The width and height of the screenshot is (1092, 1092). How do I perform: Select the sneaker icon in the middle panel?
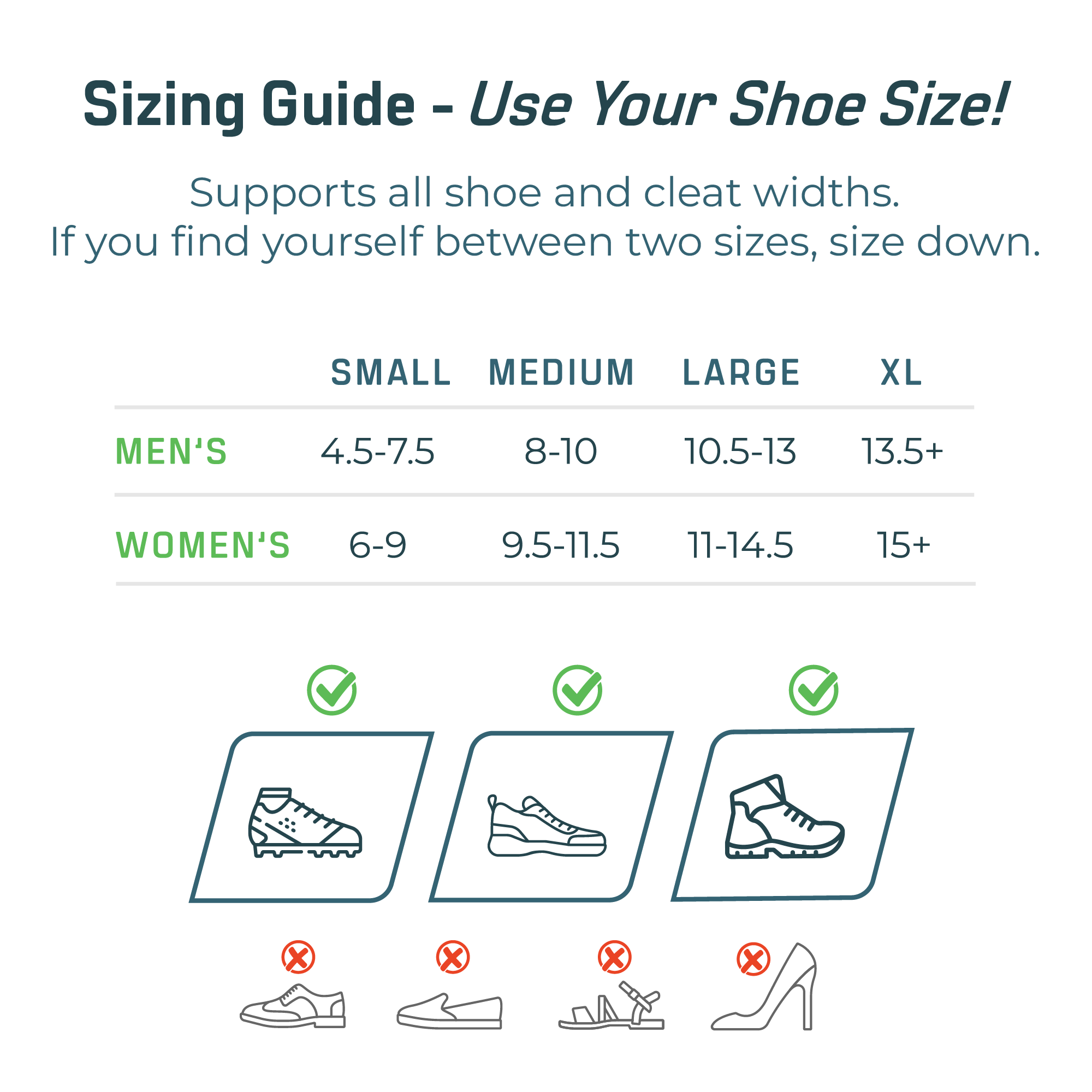click(547, 826)
